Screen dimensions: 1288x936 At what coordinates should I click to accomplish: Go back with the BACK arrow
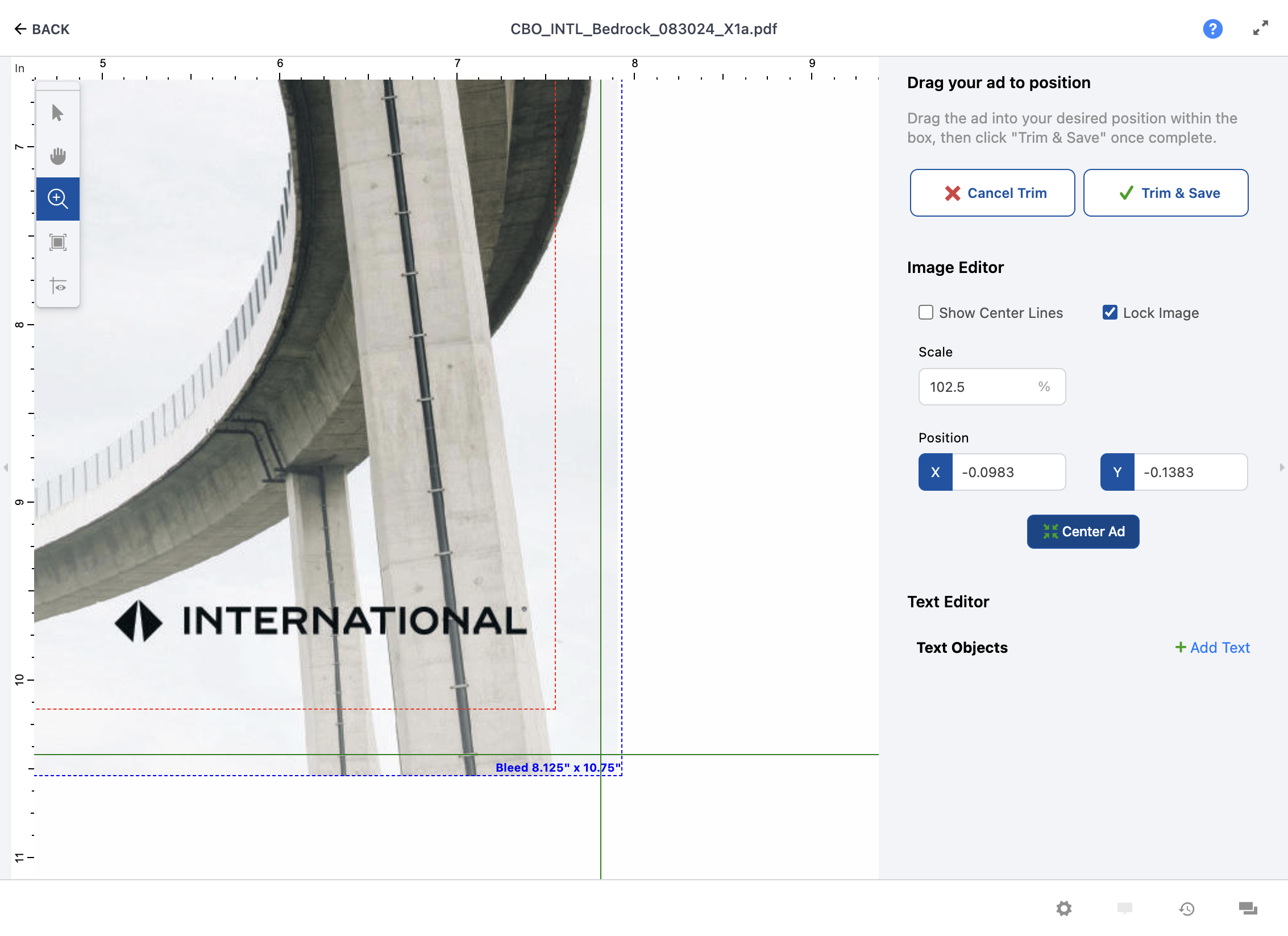[42, 29]
